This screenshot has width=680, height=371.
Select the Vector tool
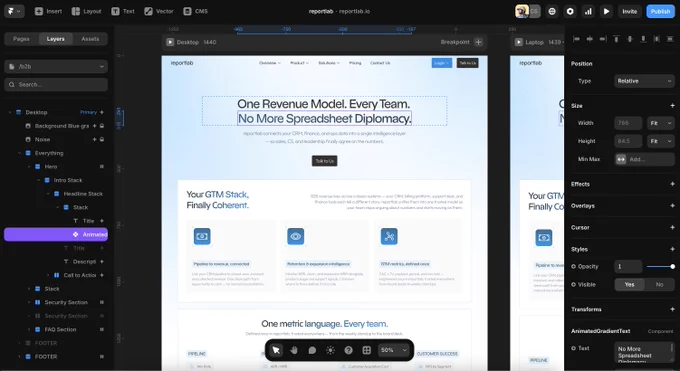[159, 11]
